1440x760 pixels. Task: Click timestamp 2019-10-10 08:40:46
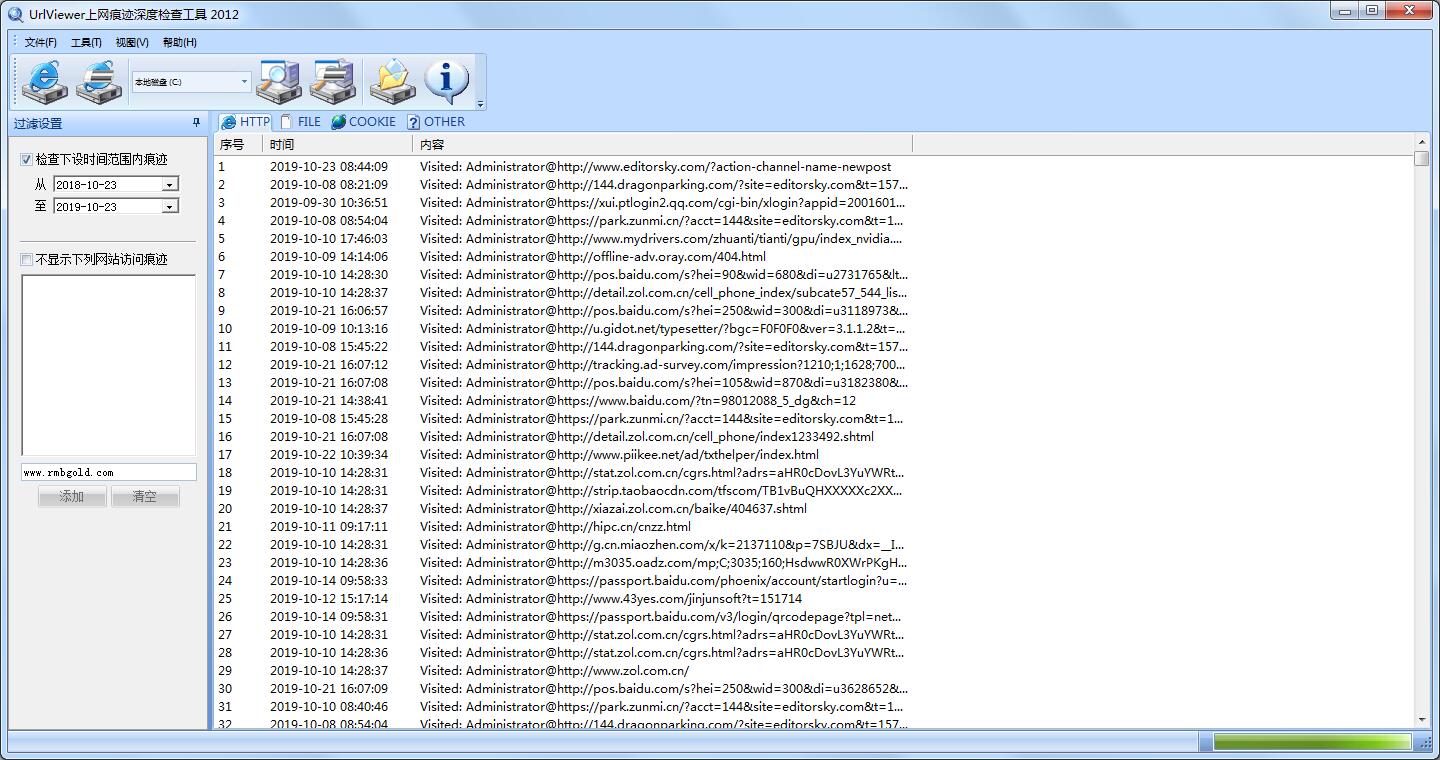click(329, 707)
